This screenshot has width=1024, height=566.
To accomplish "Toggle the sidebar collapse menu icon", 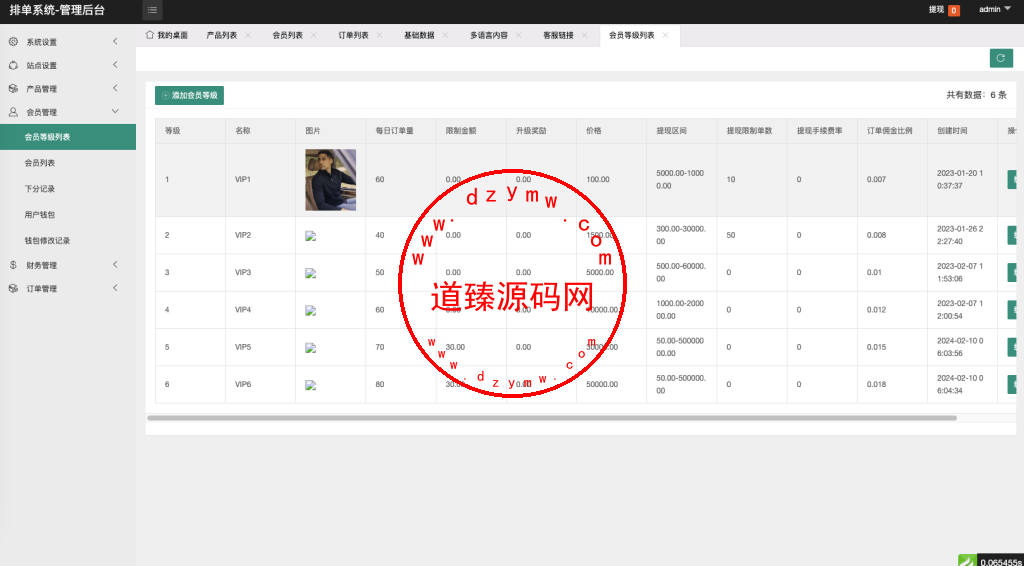I will [x=152, y=10].
